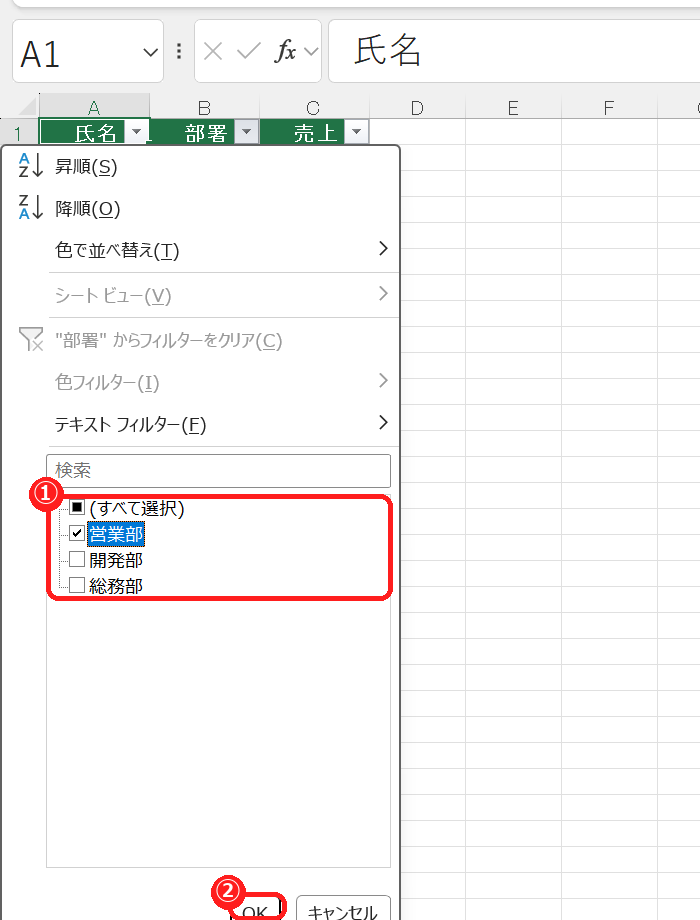Screen dimensions: 700x920
Task: Open テキスト フィルター(F) submenu
Action: 201,424
